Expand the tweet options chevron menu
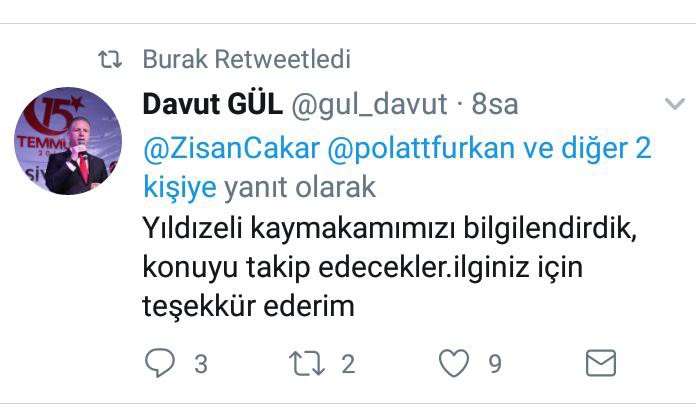The height and width of the screenshot is (408, 696). point(675,104)
